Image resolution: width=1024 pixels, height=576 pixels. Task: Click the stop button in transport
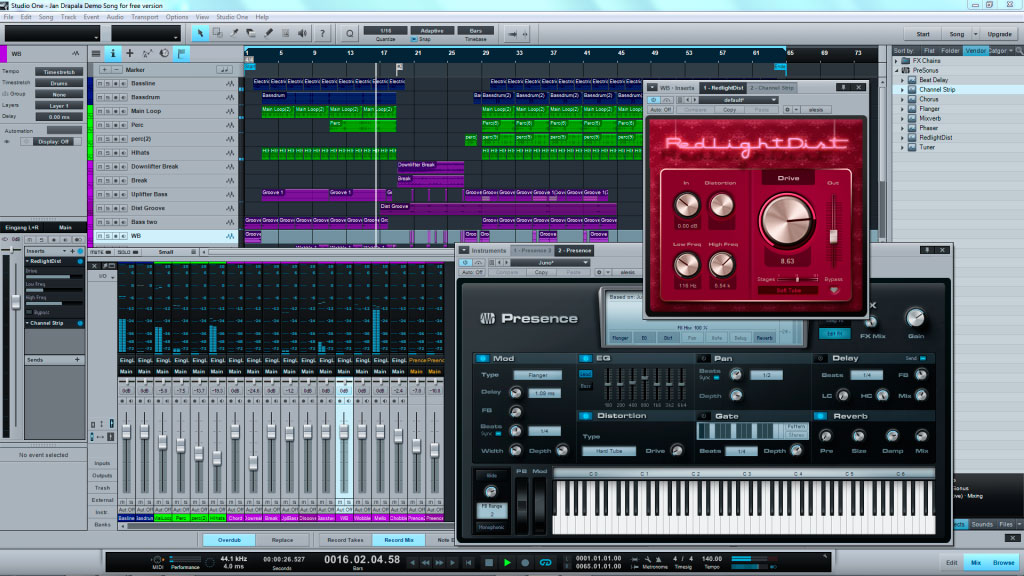pos(488,562)
